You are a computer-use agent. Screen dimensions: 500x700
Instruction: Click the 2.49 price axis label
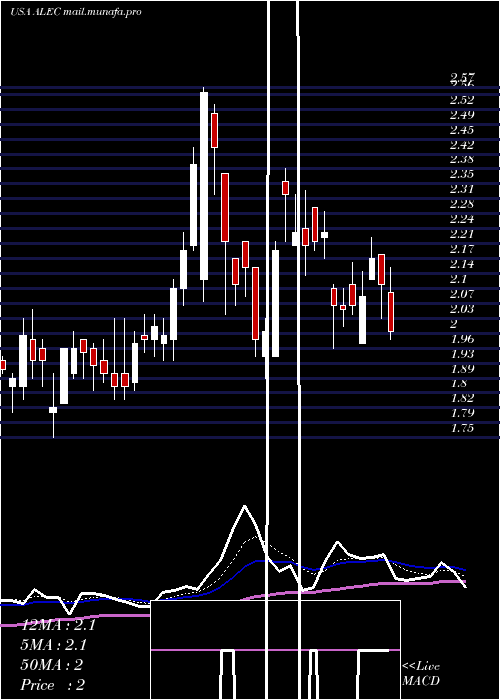click(x=462, y=115)
